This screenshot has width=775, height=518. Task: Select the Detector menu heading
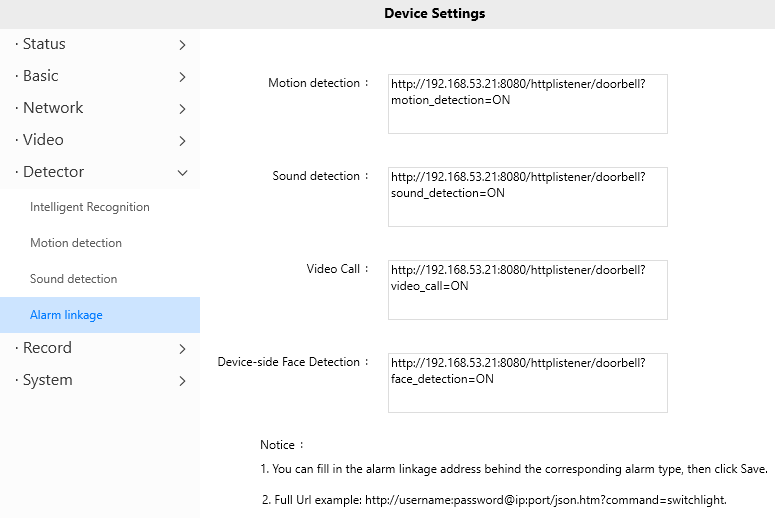(54, 172)
